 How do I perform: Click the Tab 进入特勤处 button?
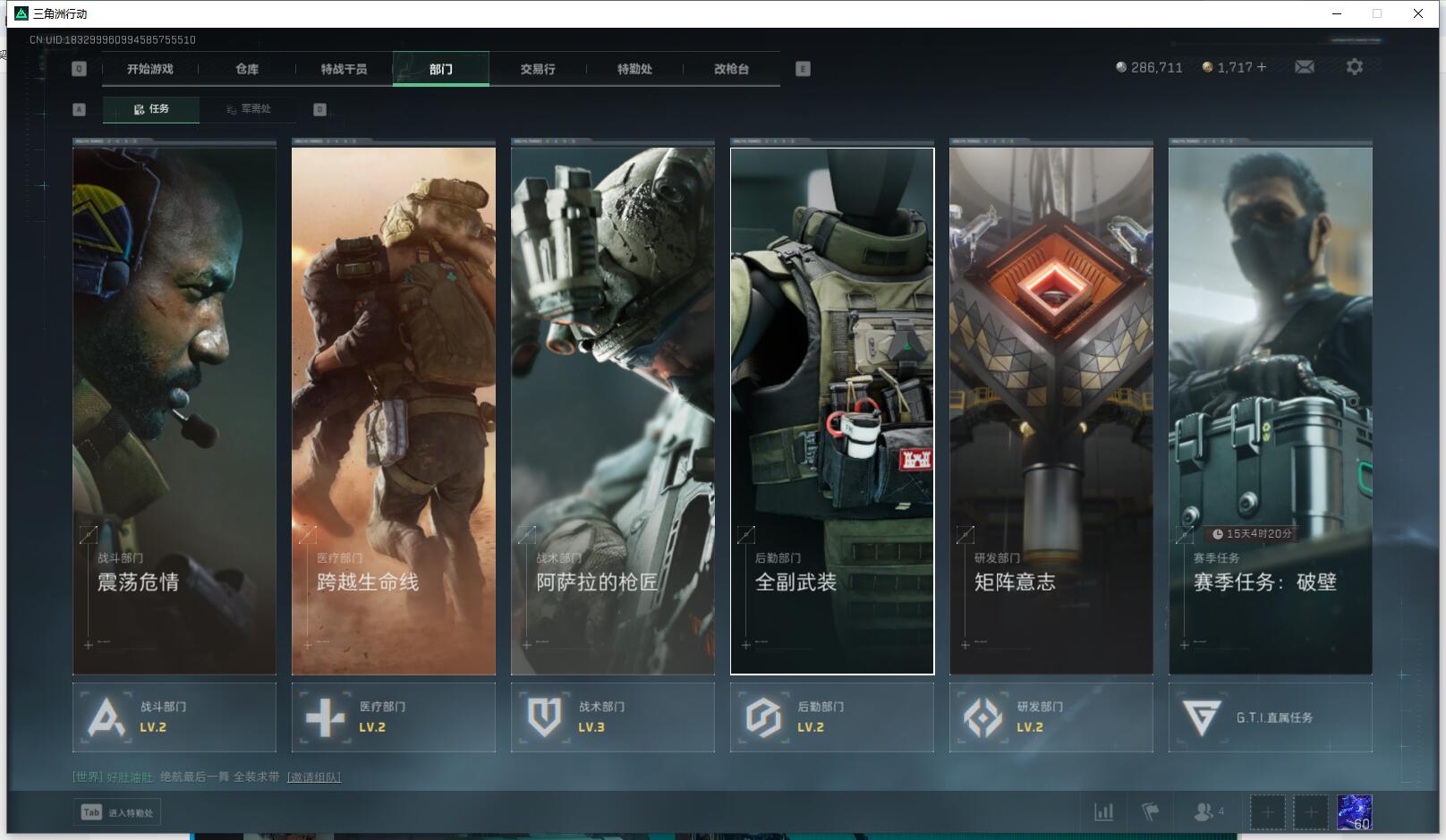[117, 812]
